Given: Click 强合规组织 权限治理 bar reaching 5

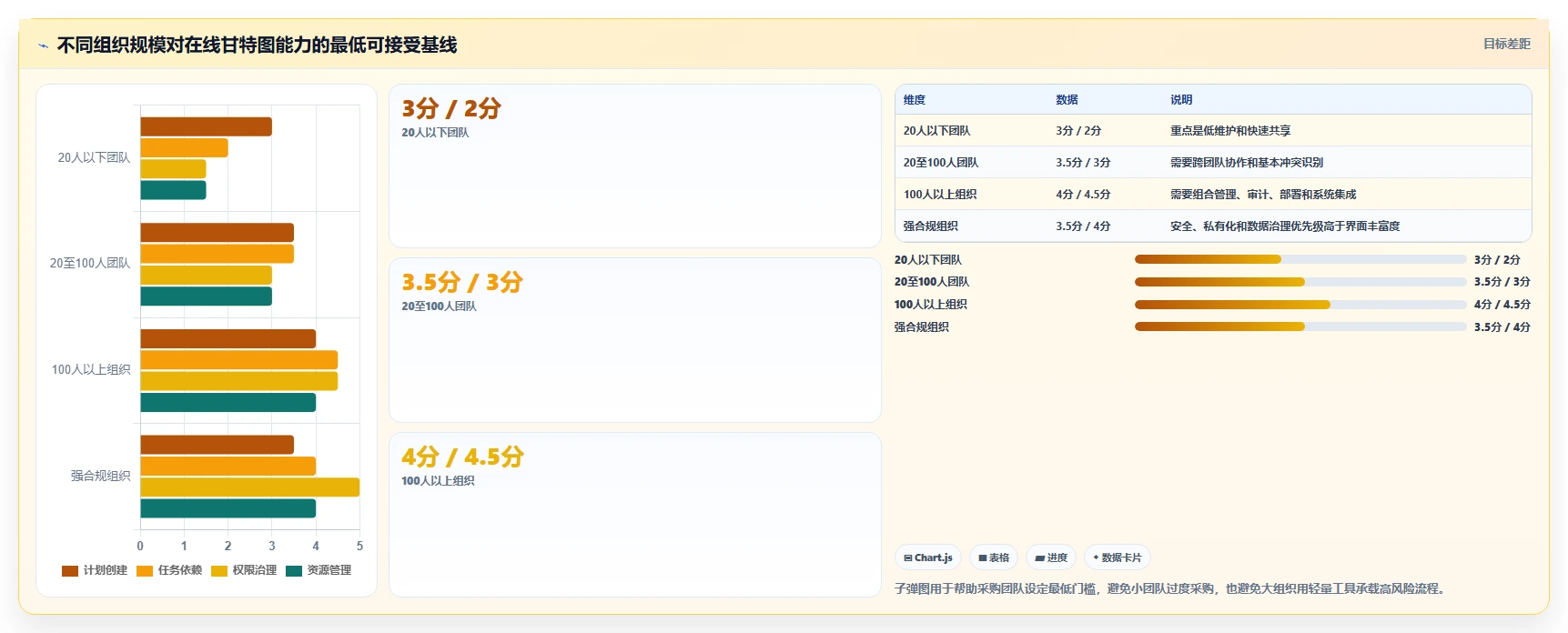Looking at the screenshot, I should (x=250, y=487).
